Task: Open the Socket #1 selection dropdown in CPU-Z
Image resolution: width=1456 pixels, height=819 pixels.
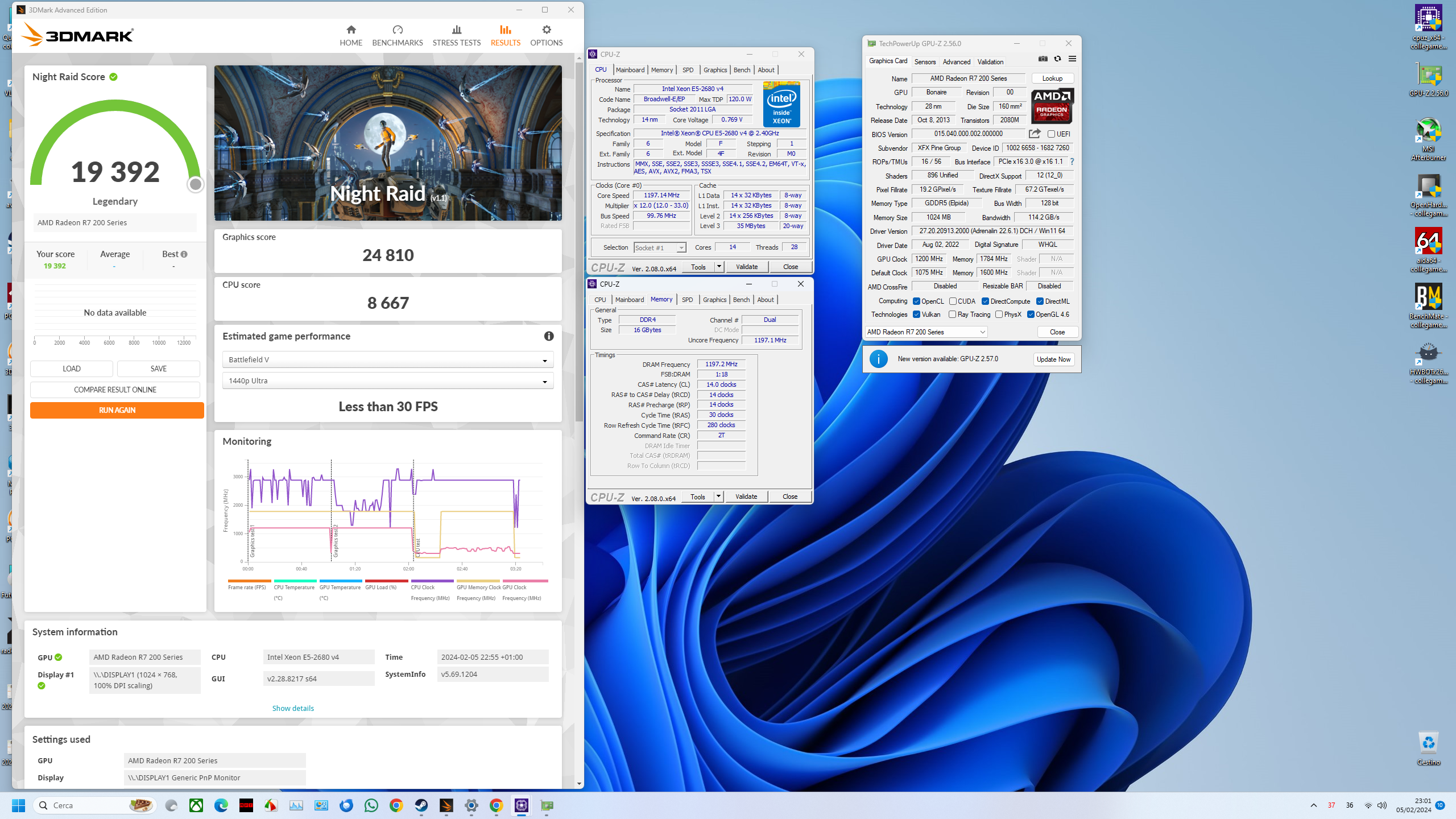Action: (660, 247)
